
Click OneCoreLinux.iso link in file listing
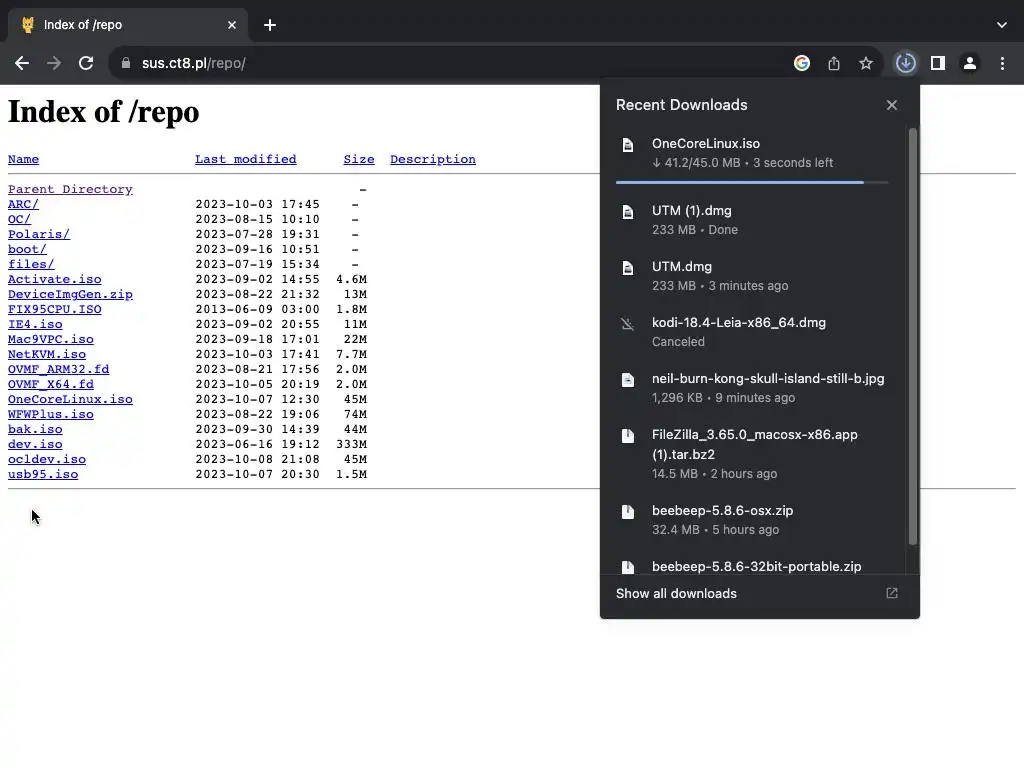70,400
